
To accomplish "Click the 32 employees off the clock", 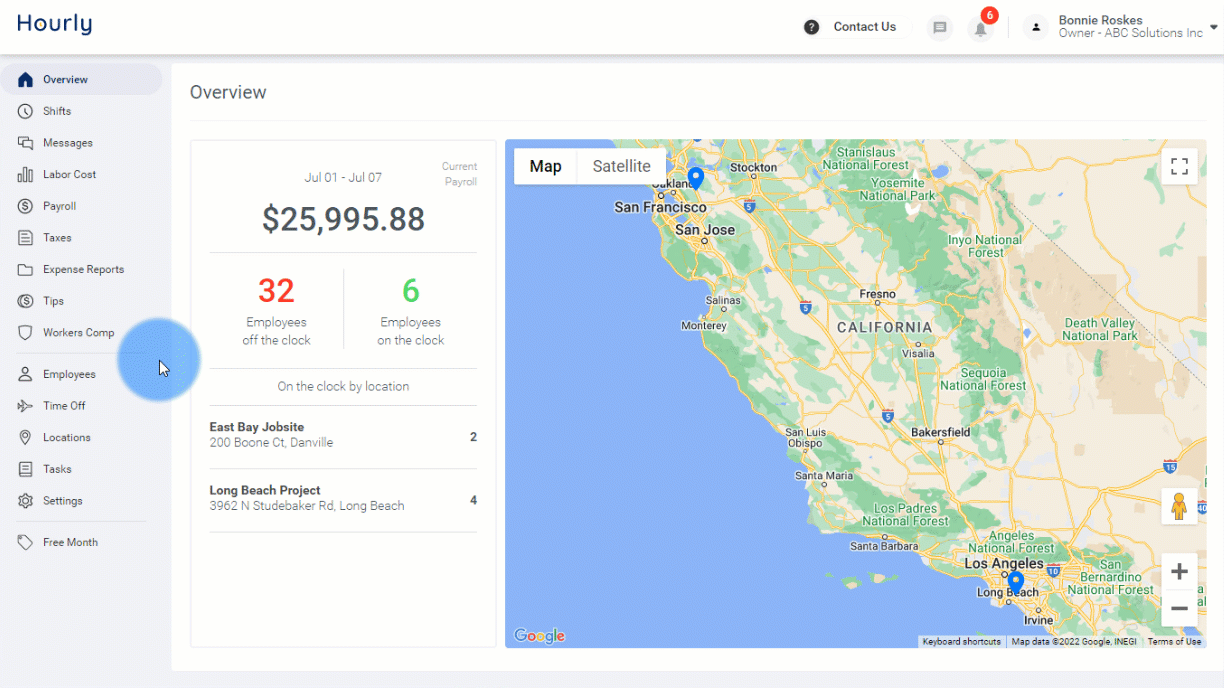I will pyautogui.click(x=276, y=291).
